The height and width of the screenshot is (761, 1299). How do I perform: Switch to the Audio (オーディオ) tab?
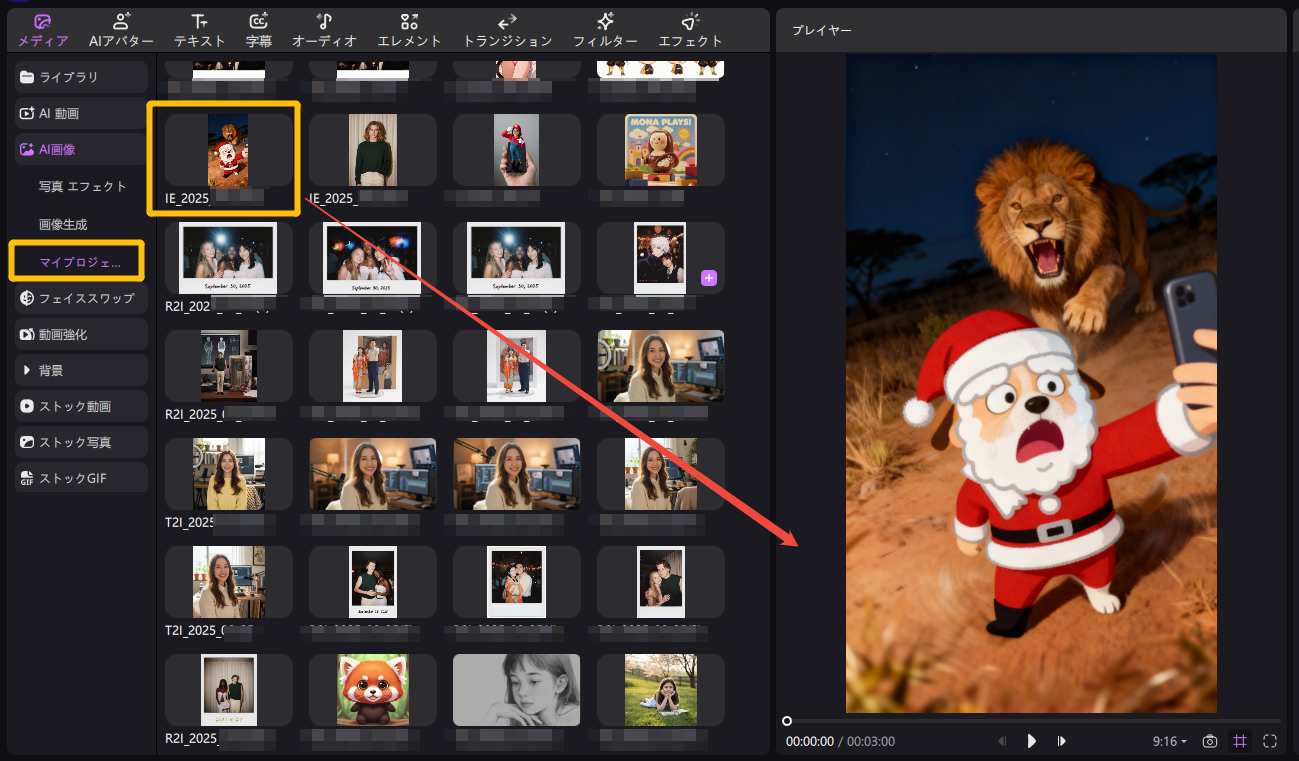click(324, 30)
